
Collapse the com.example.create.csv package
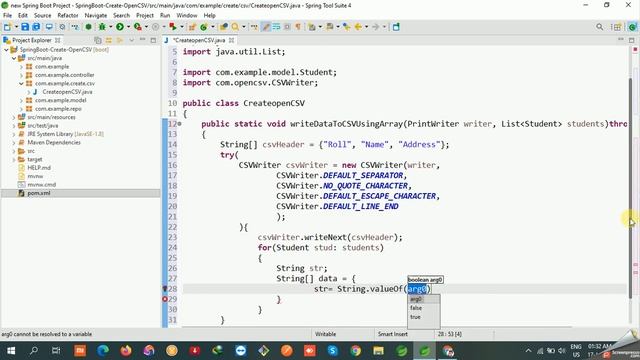pyautogui.click(x=21, y=84)
